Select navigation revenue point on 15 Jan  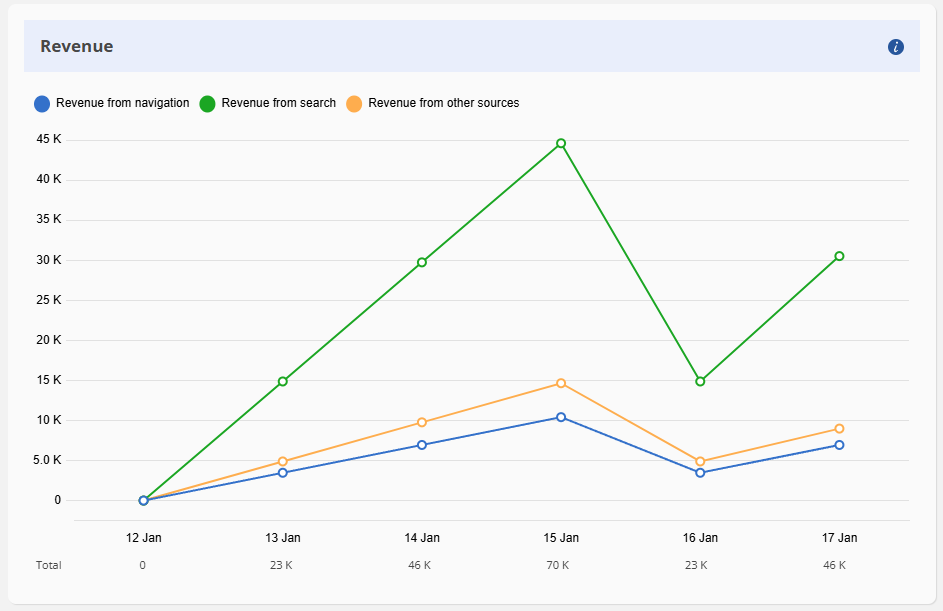point(561,417)
